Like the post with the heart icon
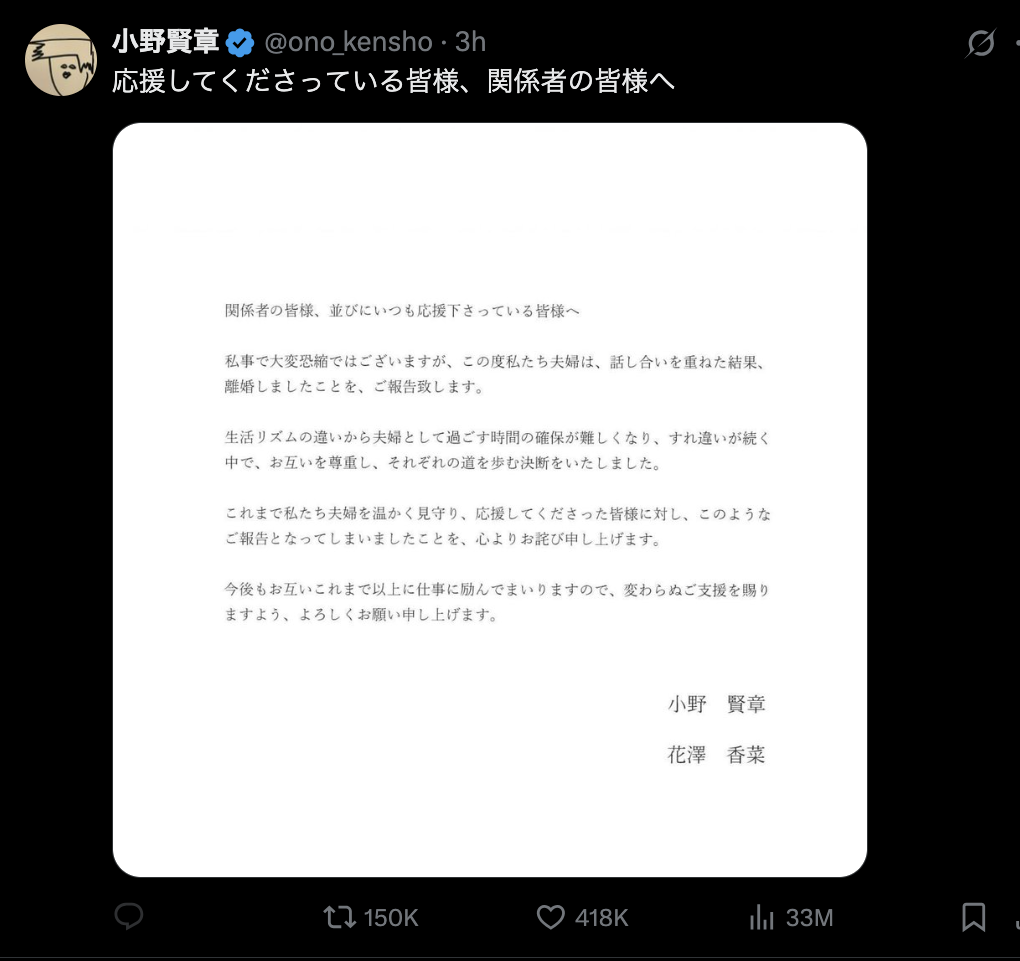This screenshot has height=961, width=1020. [x=550, y=917]
